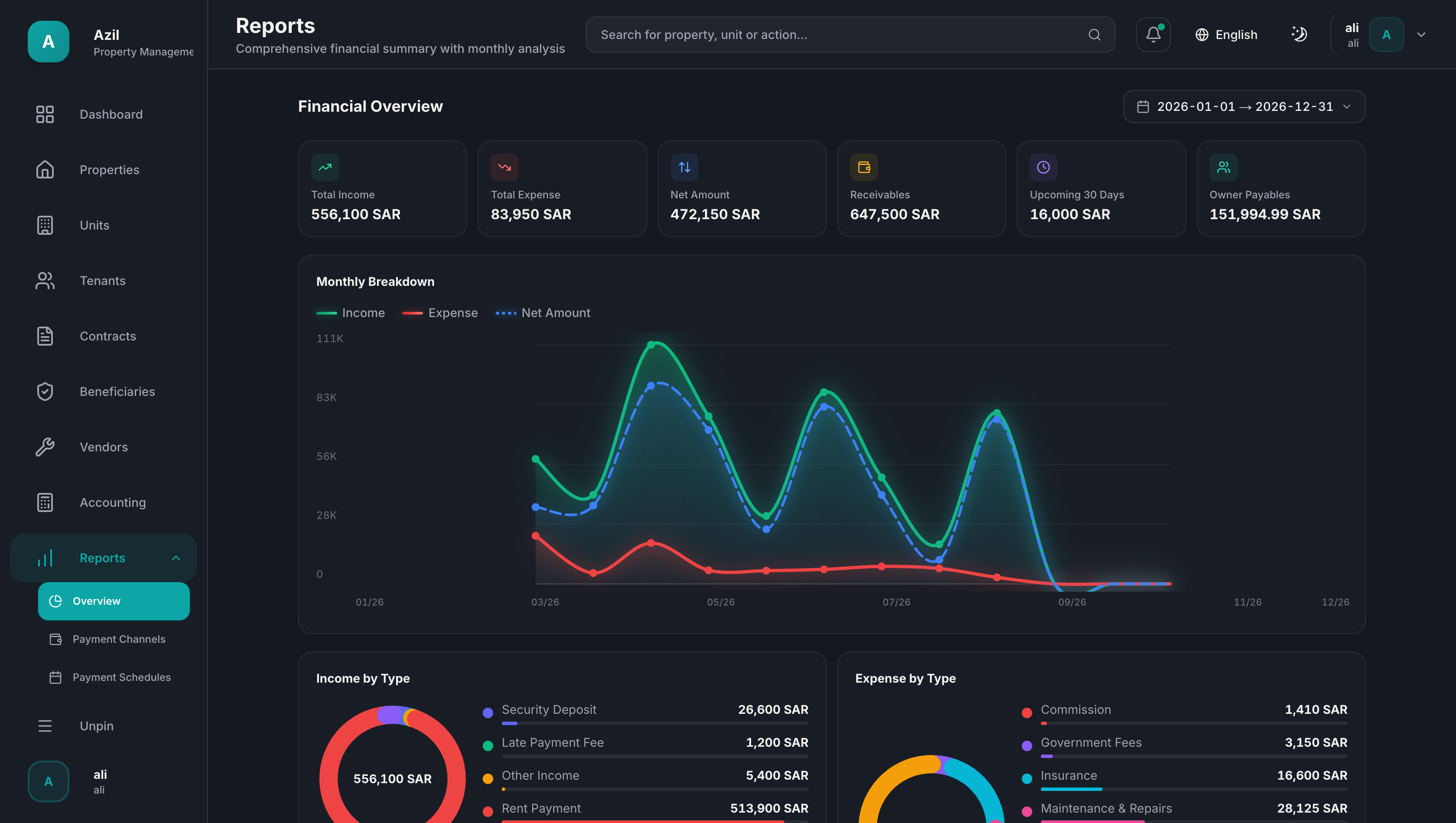Open the notifications bell

(x=1153, y=35)
